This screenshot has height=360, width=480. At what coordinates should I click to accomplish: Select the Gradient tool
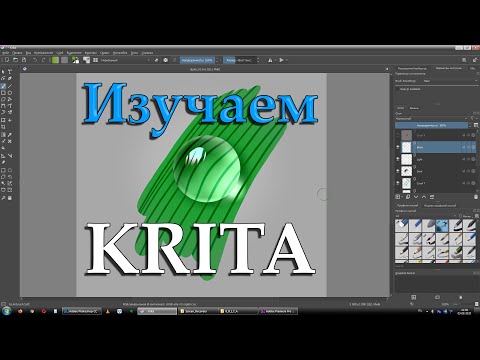[3, 135]
